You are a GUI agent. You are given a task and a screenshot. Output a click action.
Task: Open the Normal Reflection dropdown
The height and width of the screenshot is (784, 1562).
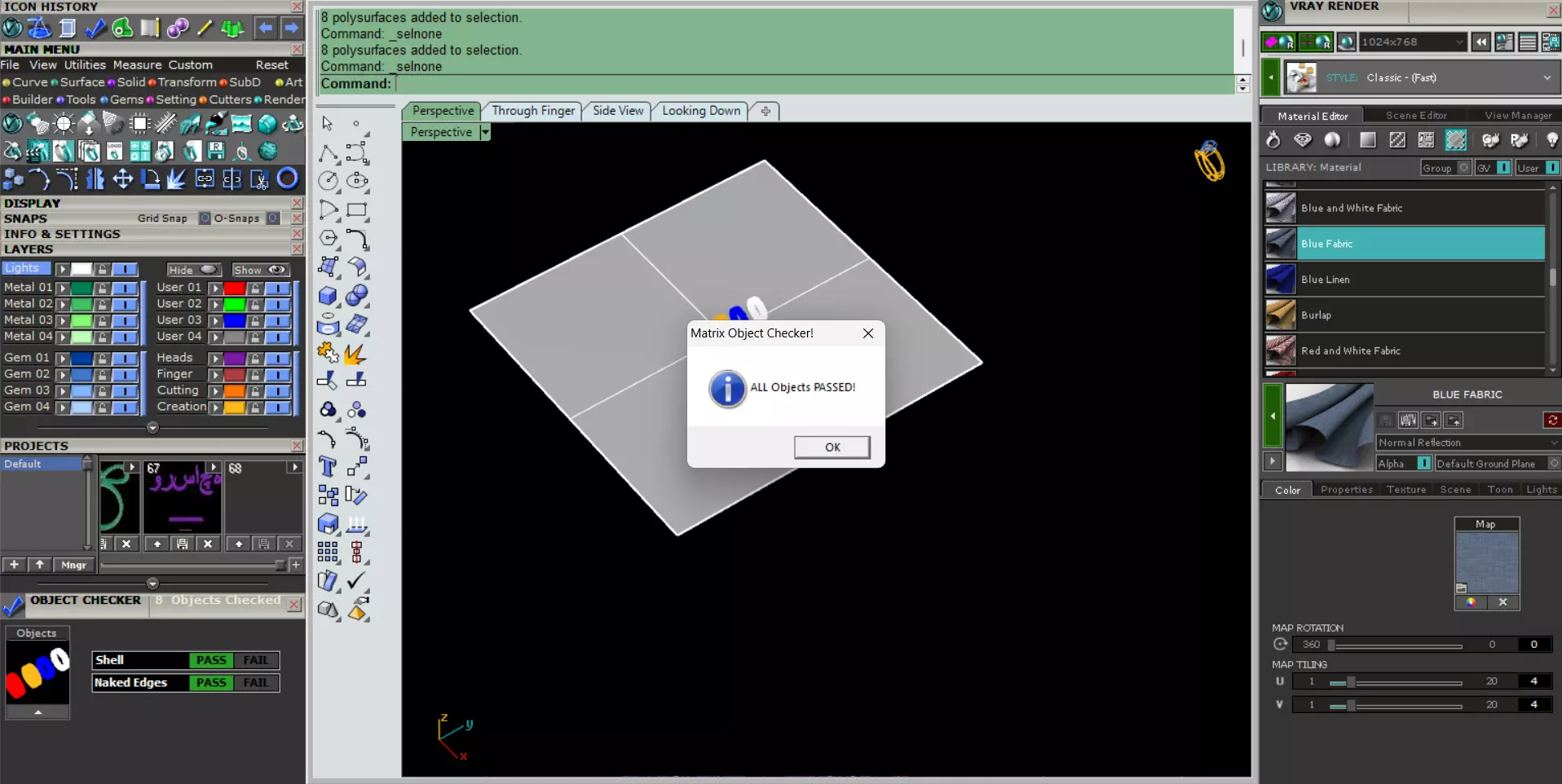tap(1468, 443)
